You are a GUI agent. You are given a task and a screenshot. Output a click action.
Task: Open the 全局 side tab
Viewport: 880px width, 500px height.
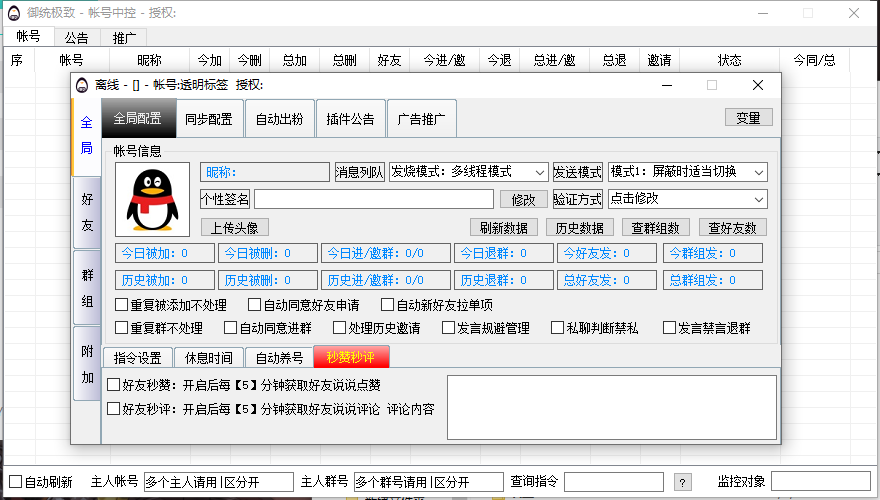(86, 136)
